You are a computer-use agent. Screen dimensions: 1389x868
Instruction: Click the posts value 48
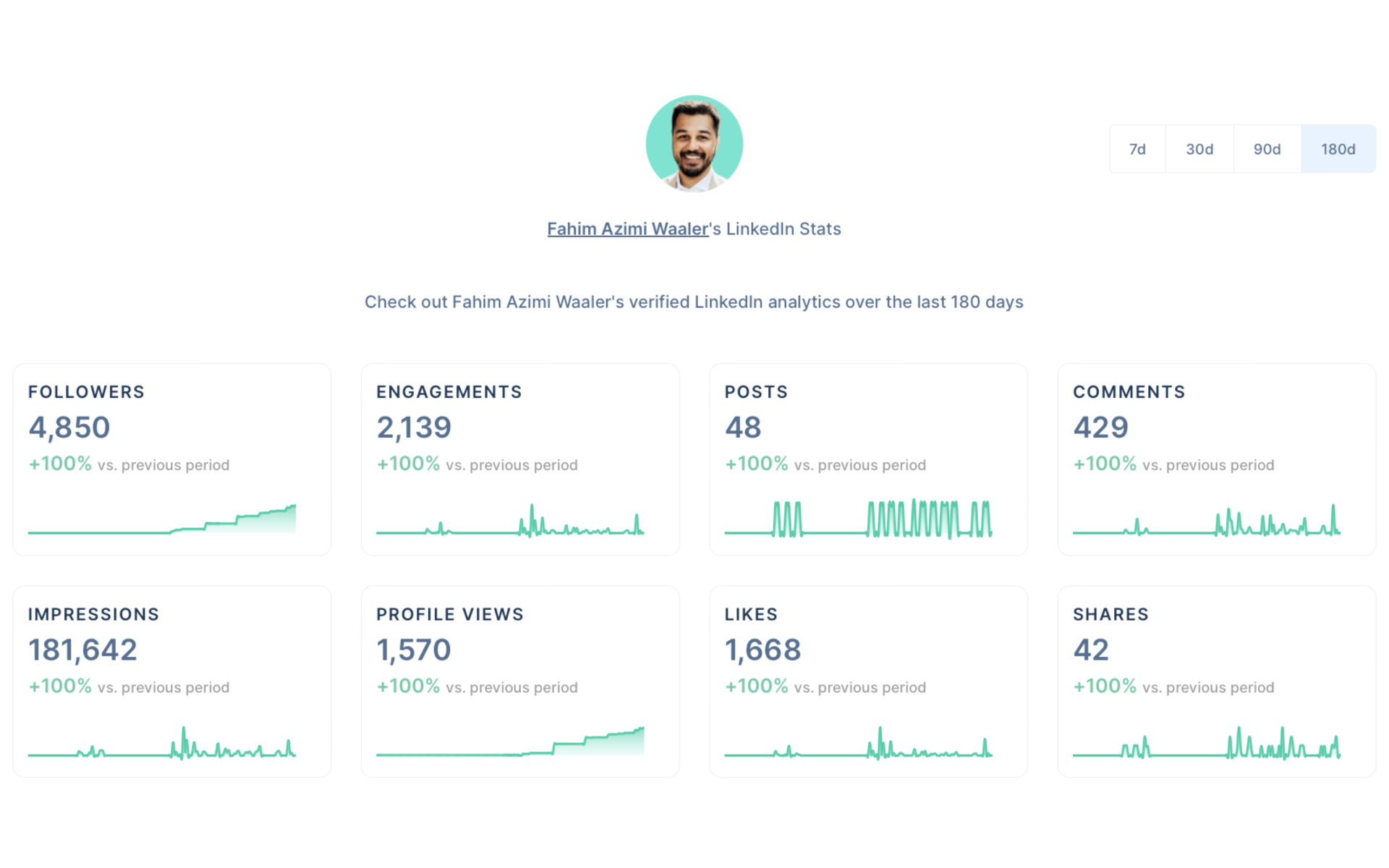click(743, 427)
